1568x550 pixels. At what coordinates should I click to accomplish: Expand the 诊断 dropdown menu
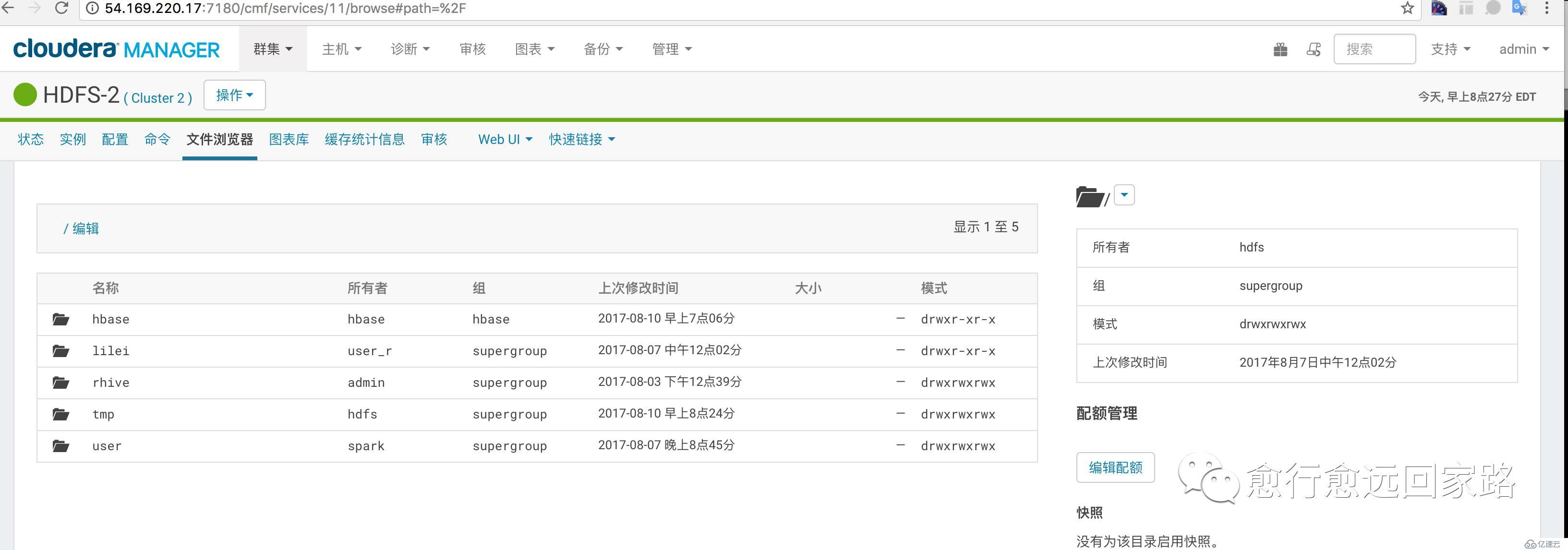pos(410,49)
